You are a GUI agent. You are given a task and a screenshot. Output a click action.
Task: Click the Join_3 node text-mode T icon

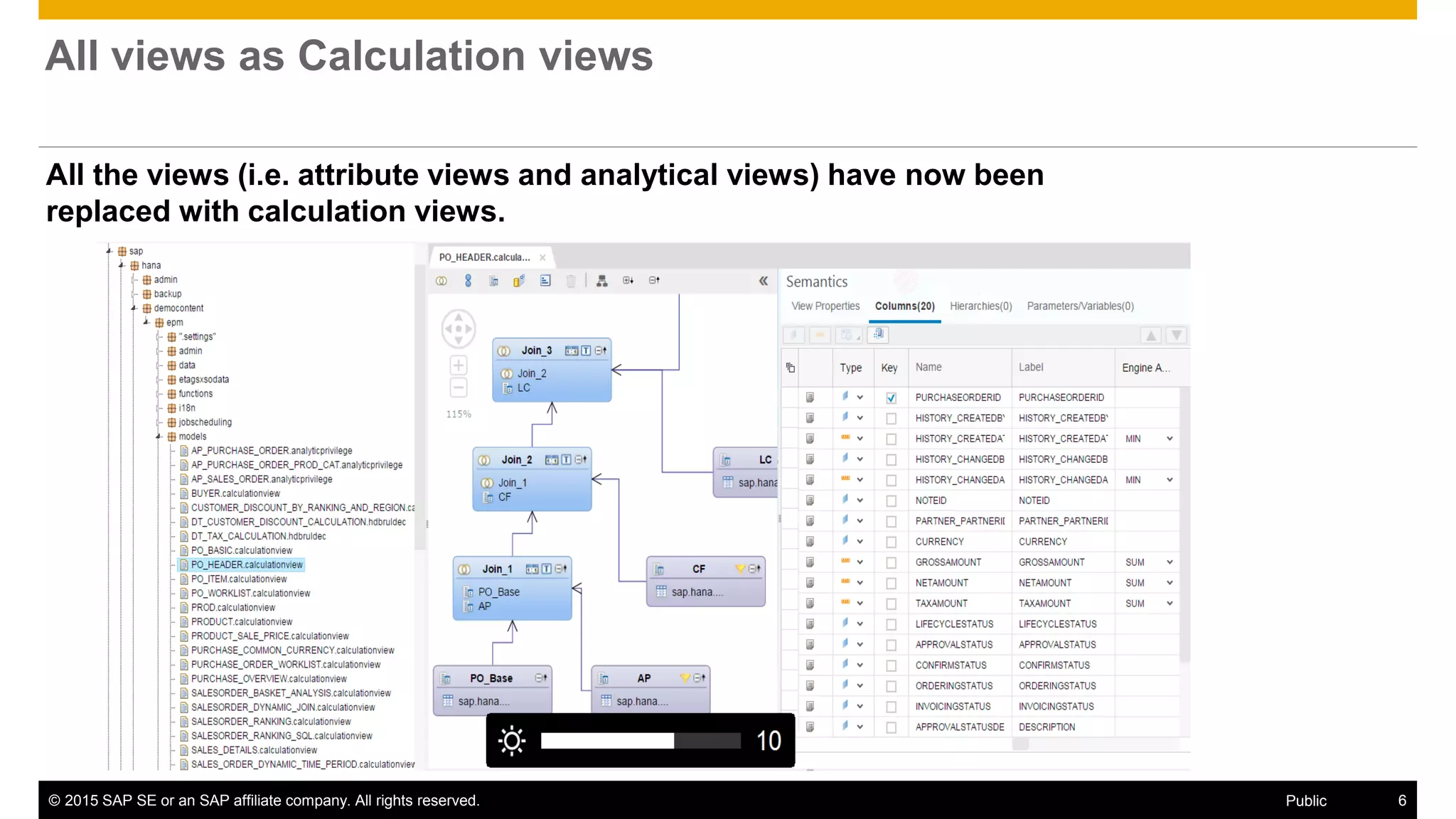586,350
